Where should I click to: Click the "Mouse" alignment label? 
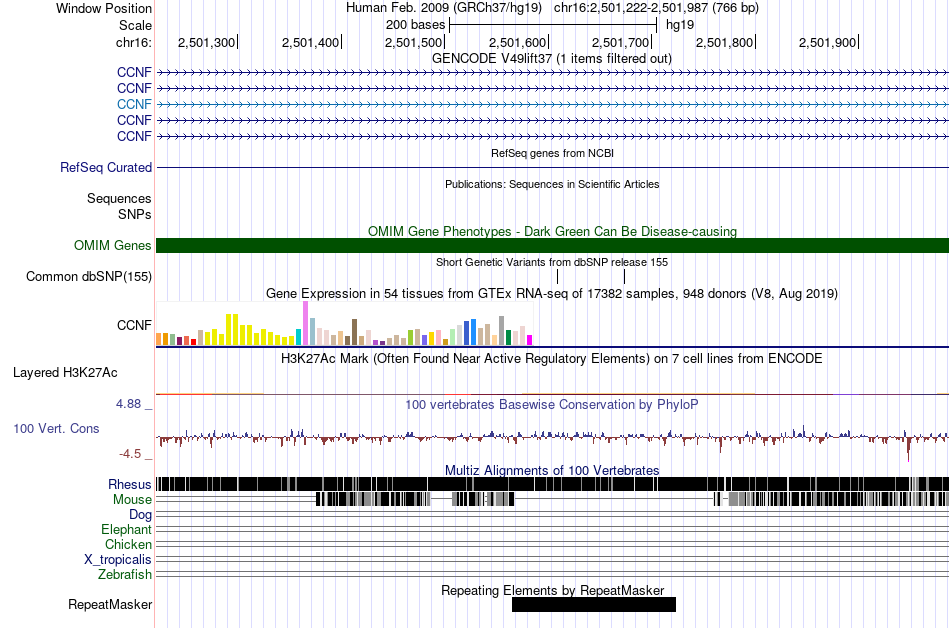point(132,500)
